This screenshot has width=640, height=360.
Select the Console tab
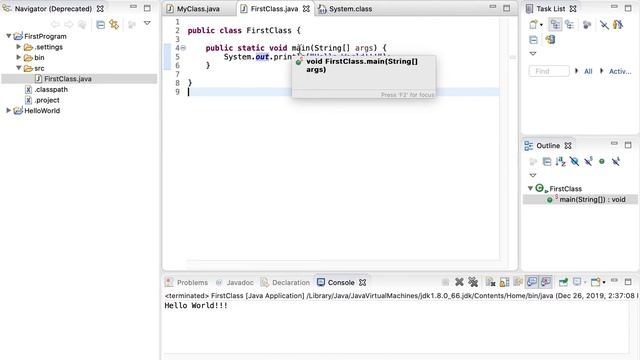(341, 282)
